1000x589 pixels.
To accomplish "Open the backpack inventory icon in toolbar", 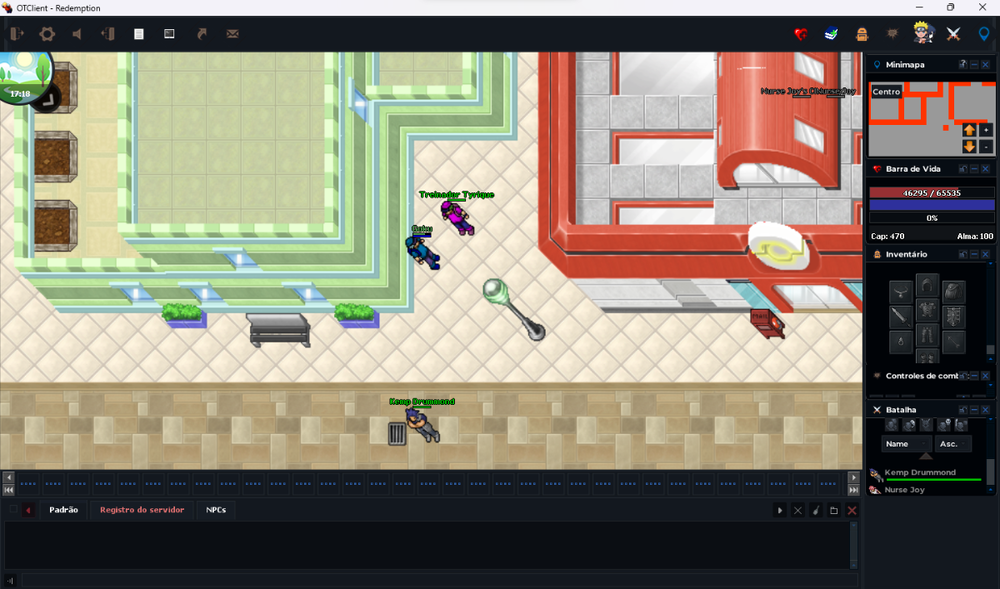I will 862,34.
